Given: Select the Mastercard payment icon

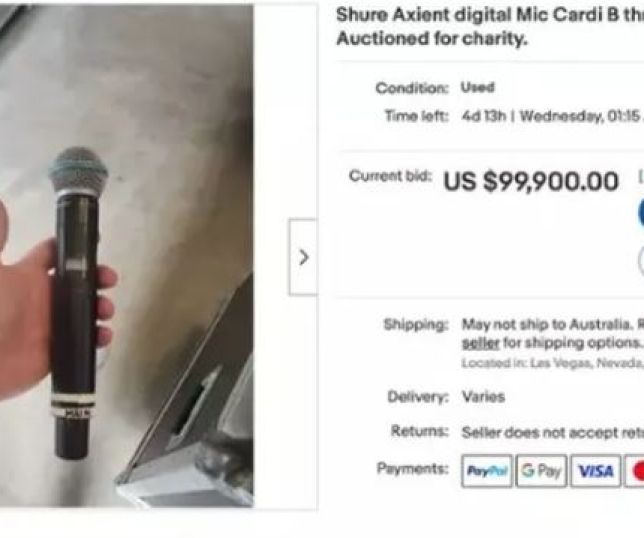Looking at the screenshot, I should (x=634, y=471).
